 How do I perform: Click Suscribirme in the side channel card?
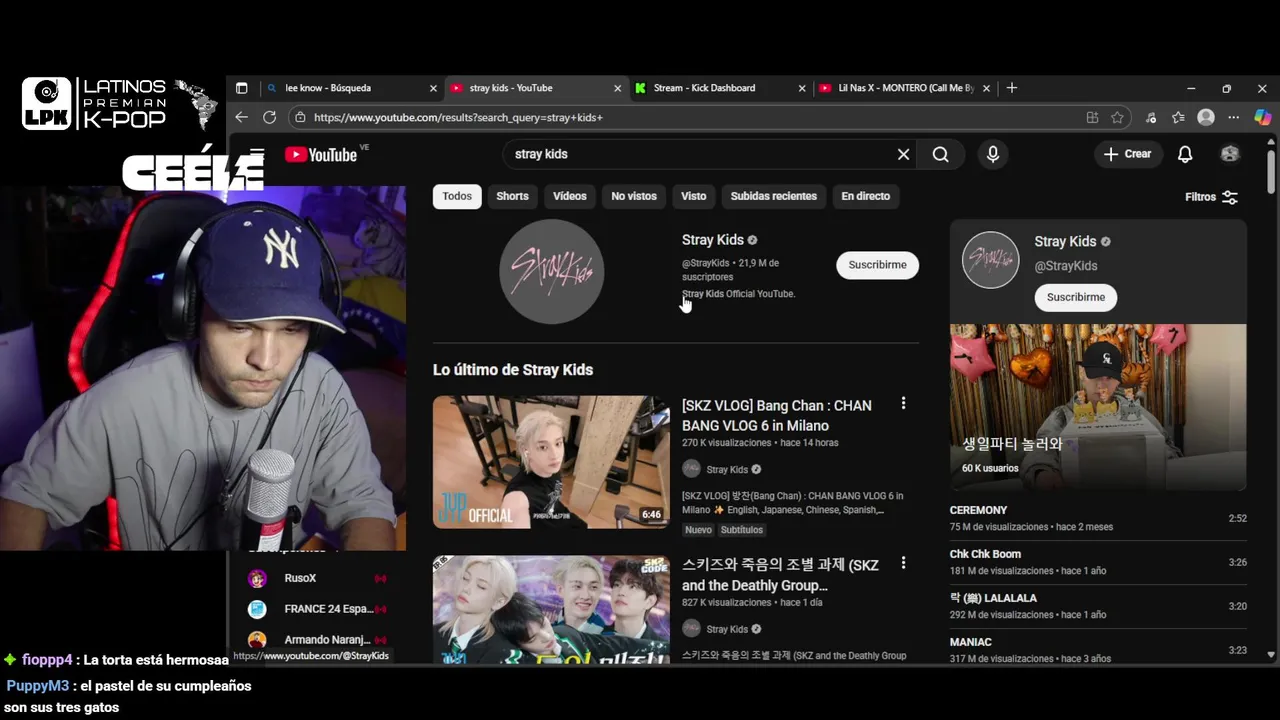coord(1076,297)
